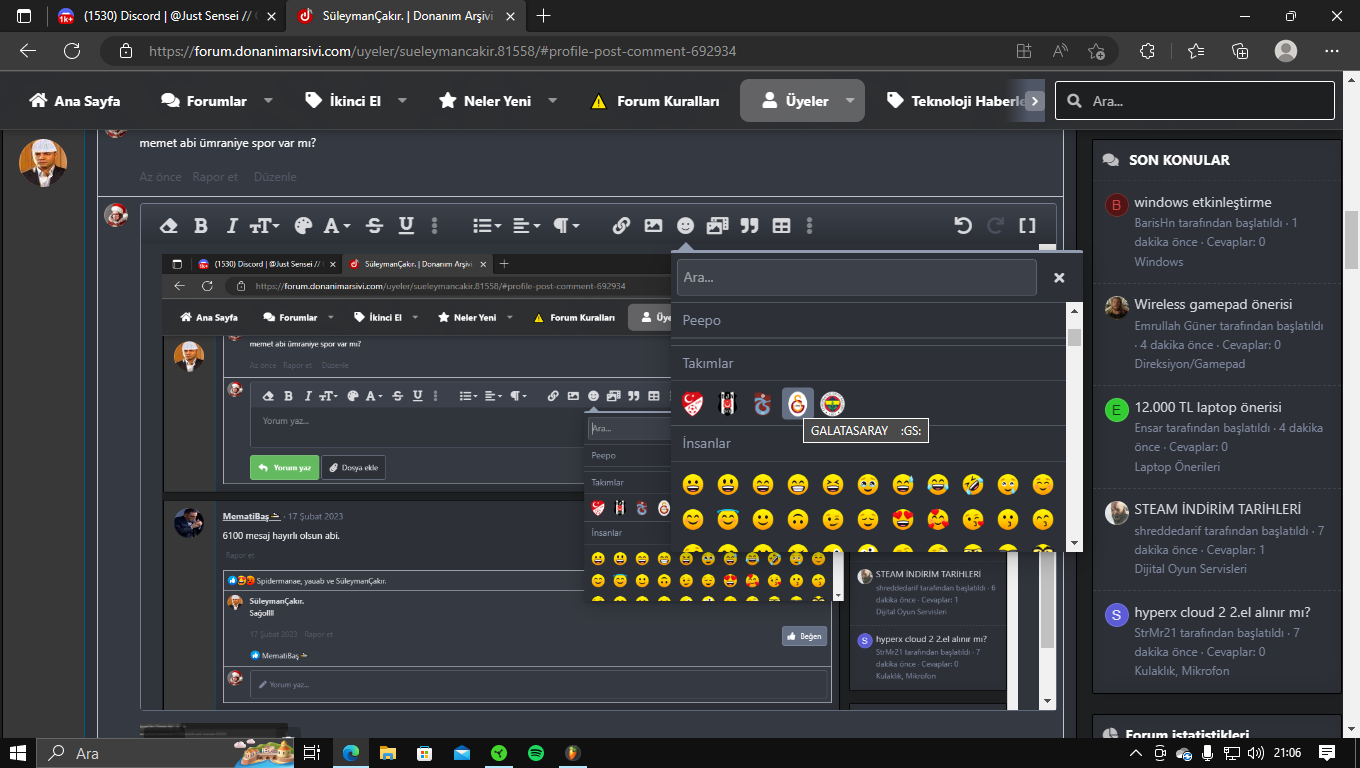This screenshot has height=768, width=1360.
Task: Focus the emoji search field
Action: click(x=857, y=277)
